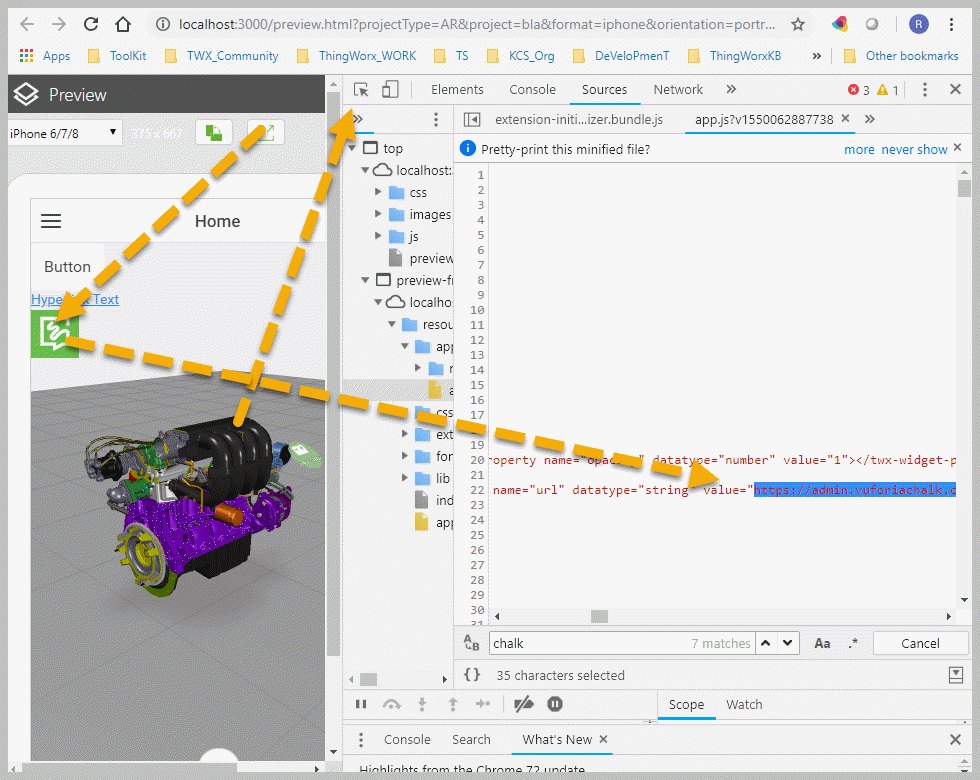Click pretty-print curly braces icon
The height and width of the screenshot is (780, 980).
coord(472,676)
